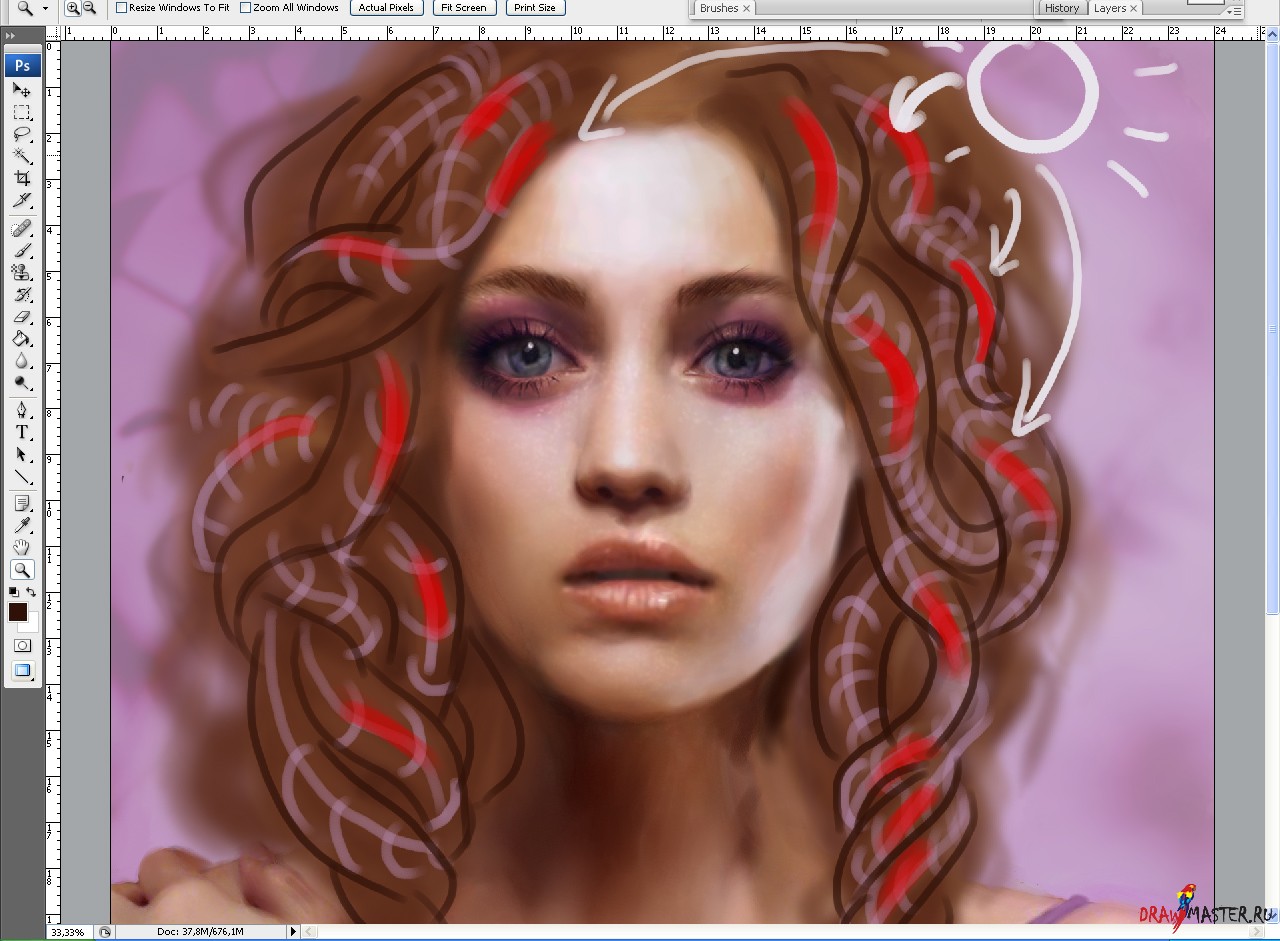Select the Move tool
Image resolution: width=1280 pixels, height=941 pixels.
(22, 90)
